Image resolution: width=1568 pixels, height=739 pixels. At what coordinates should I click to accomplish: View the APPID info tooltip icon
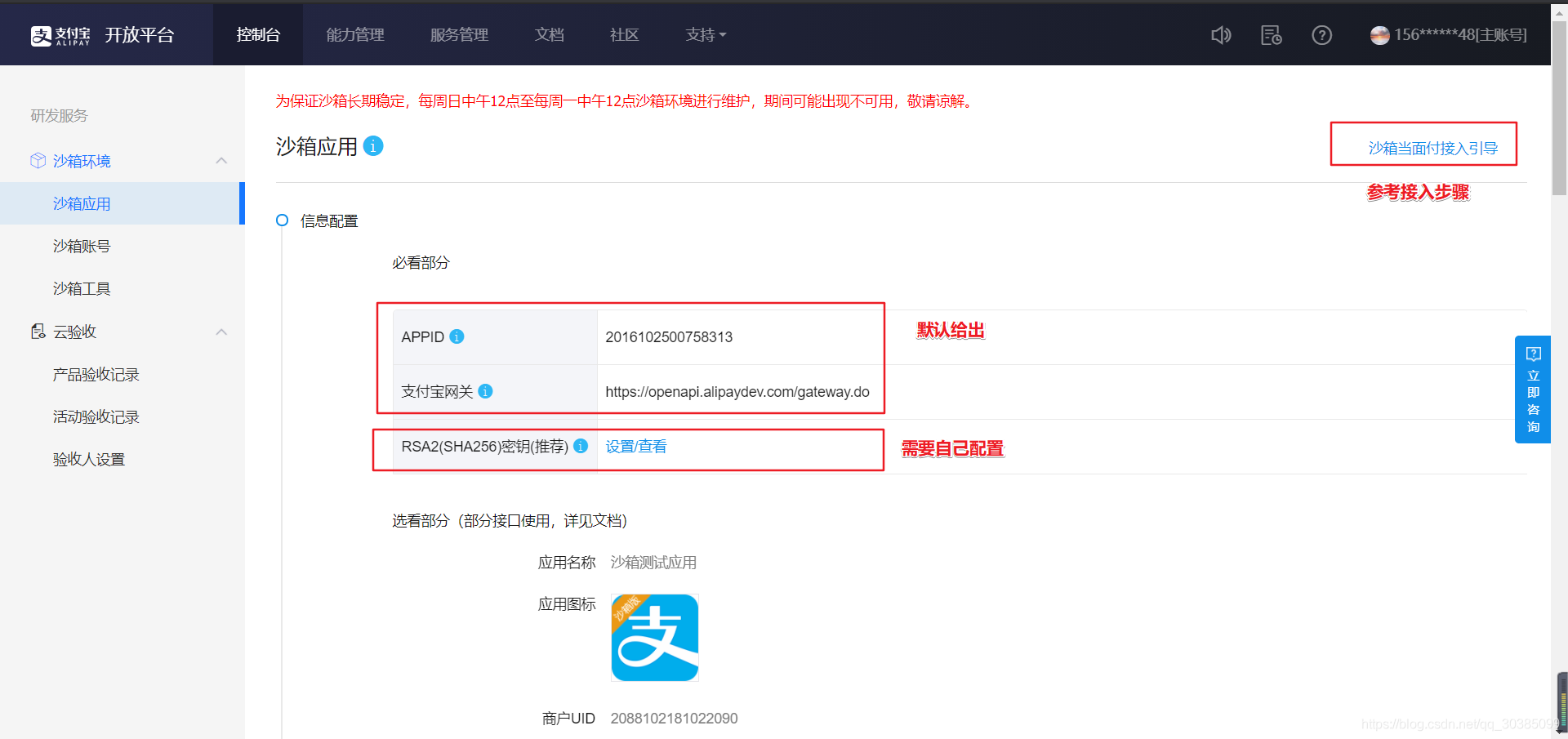click(457, 336)
